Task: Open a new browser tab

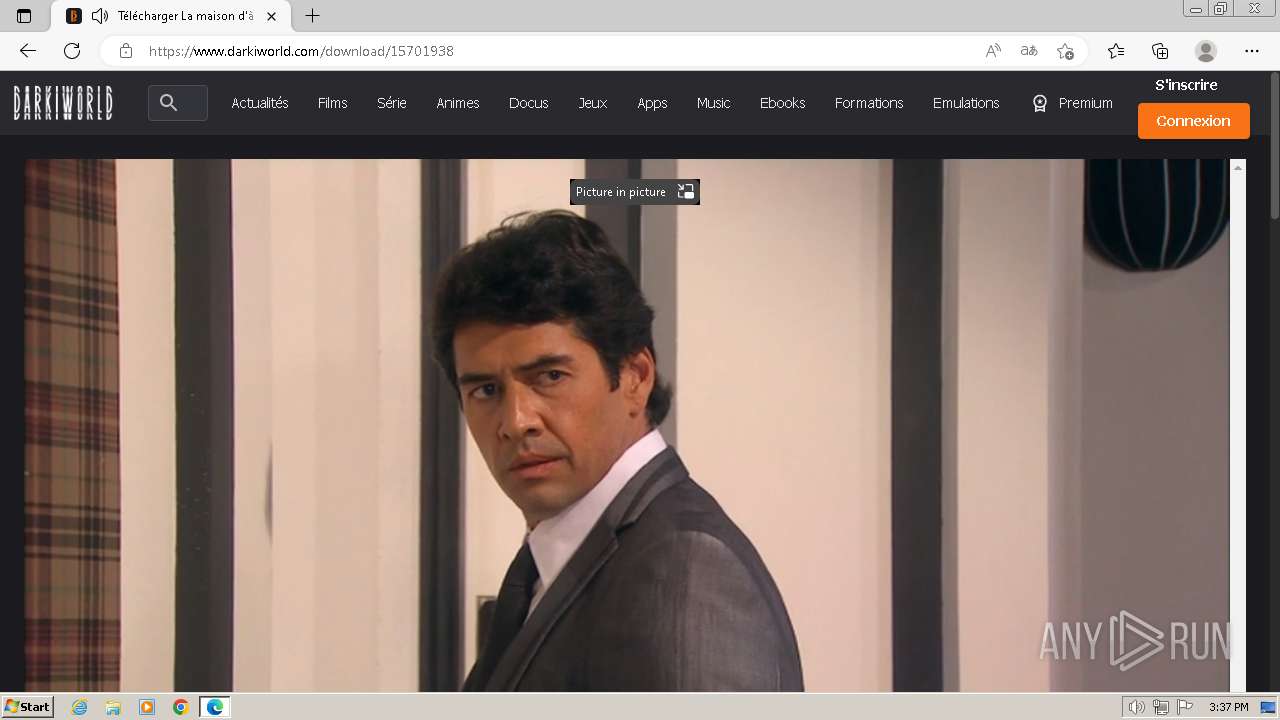Action: (x=312, y=16)
